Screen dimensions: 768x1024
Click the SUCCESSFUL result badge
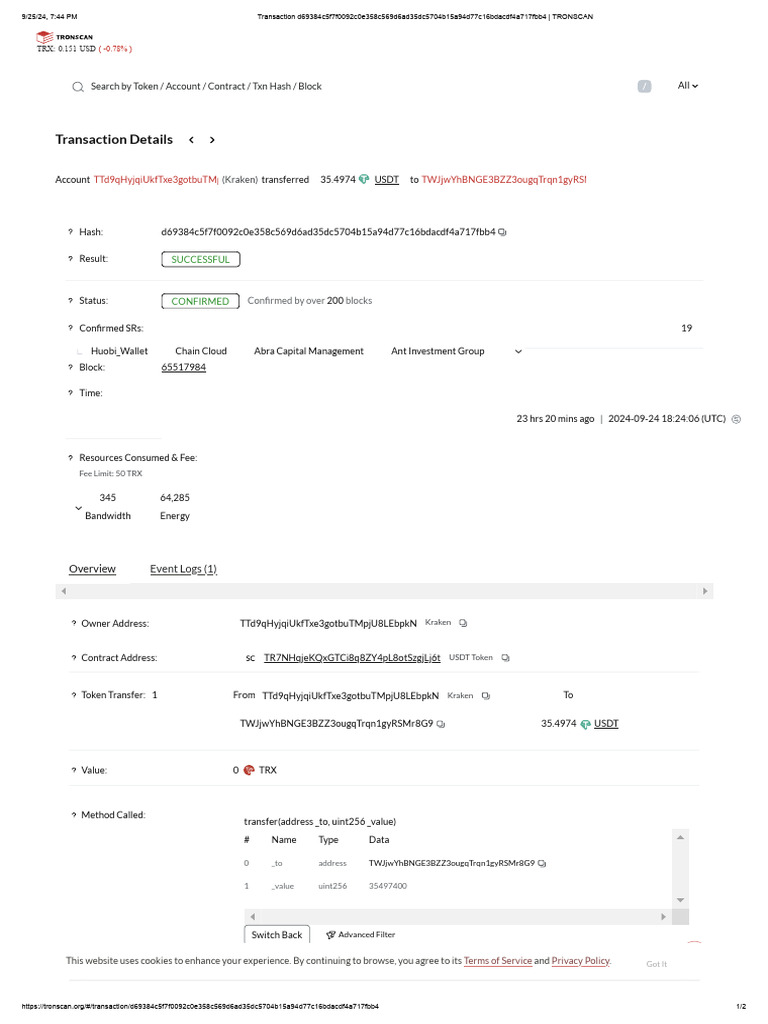200,259
